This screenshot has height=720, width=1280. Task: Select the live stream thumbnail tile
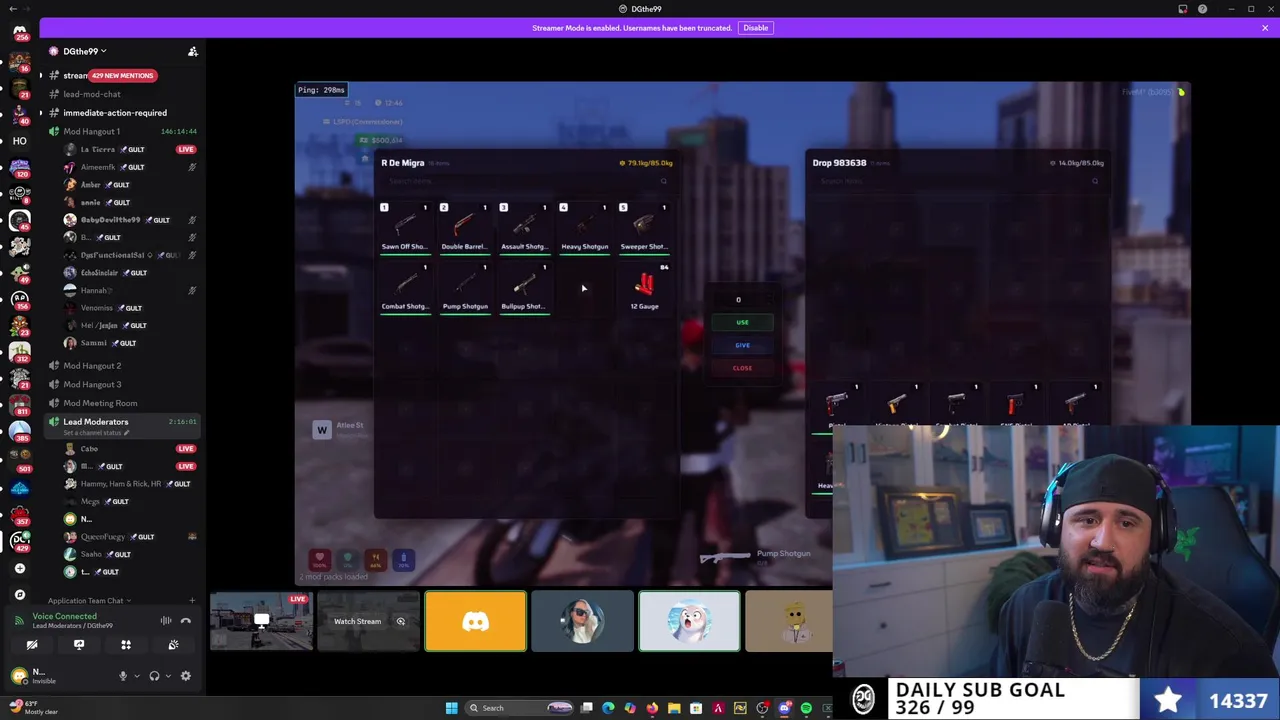(x=261, y=621)
